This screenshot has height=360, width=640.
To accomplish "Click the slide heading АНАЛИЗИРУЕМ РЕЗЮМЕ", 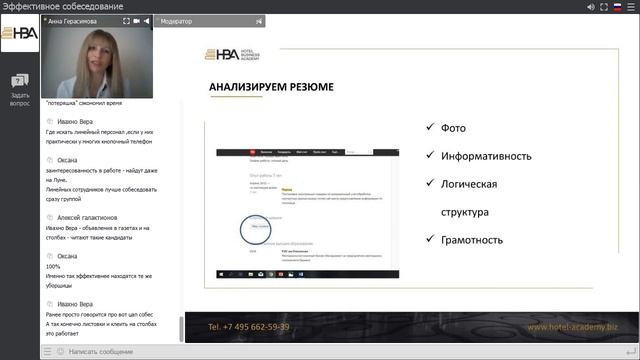I will [271, 87].
